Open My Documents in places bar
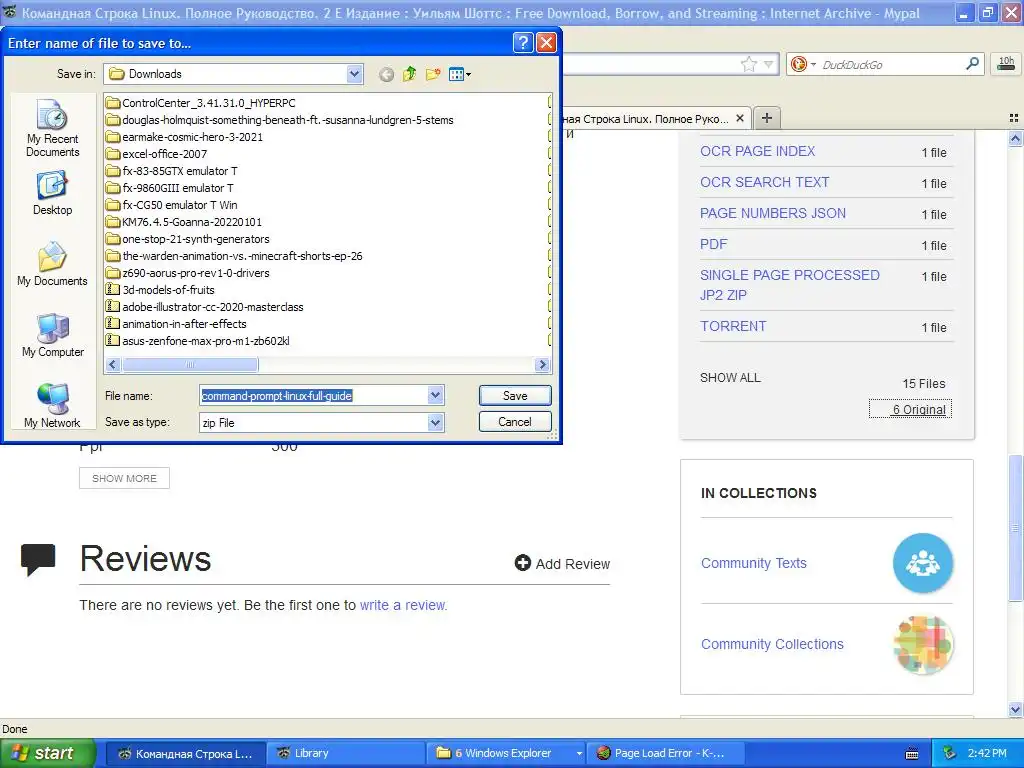Image resolution: width=1024 pixels, height=768 pixels. coord(52,264)
